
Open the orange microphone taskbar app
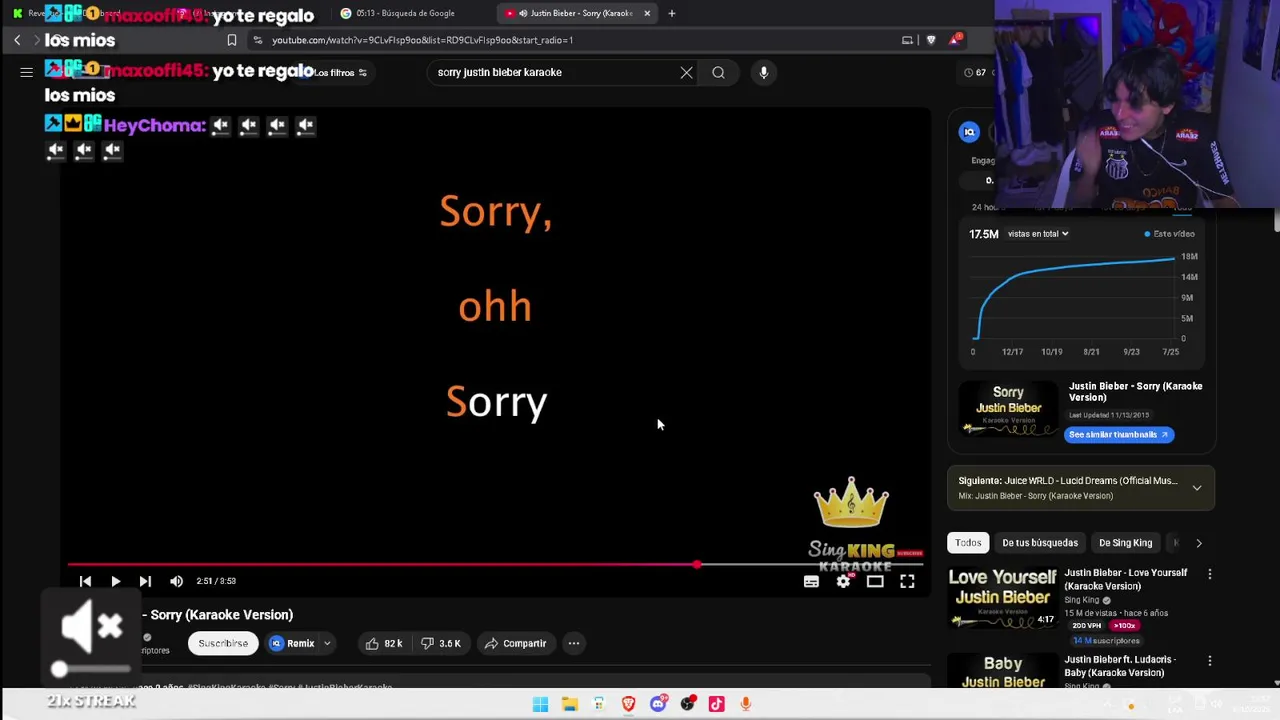pos(745,704)
